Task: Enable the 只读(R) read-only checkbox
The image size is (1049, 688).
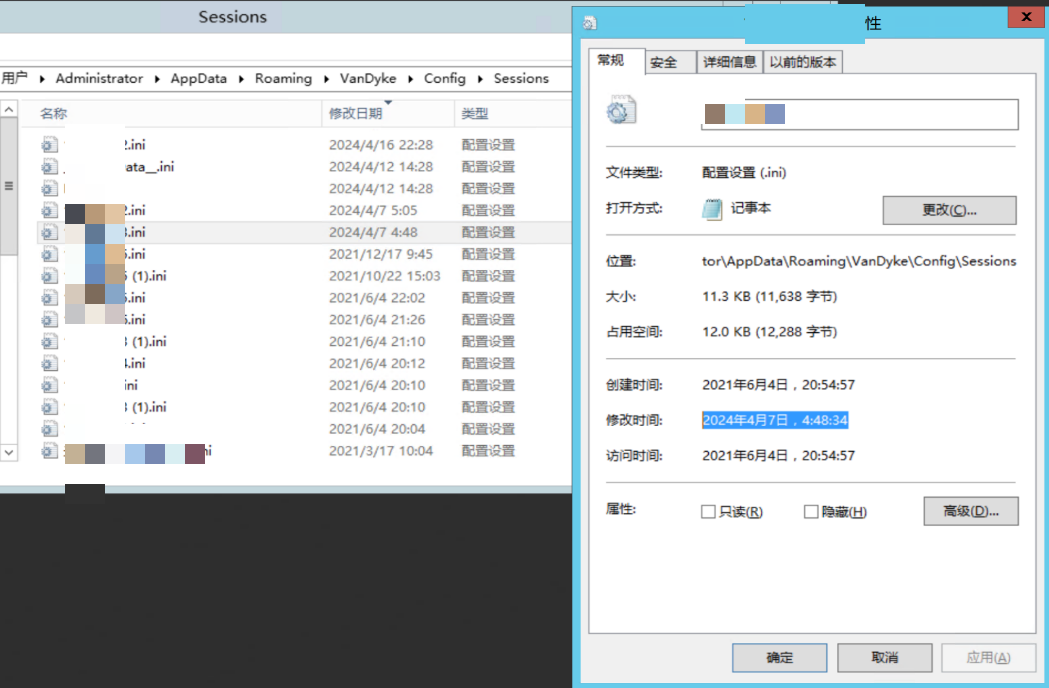Action: point(707,511)
